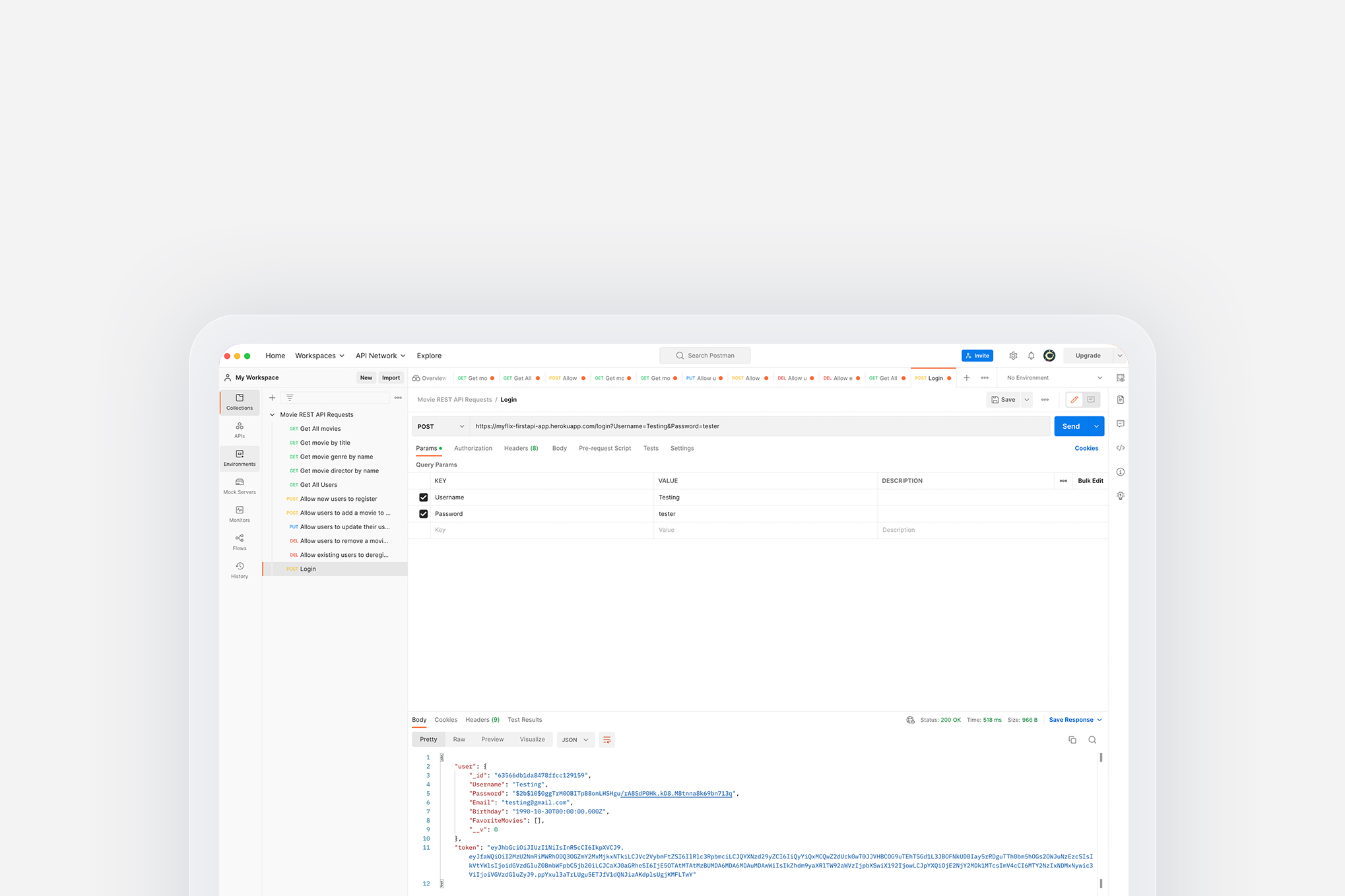Switch to the Authorization tab
The width and height of the screenshot is (1345, 896).
(x=473, y=448)
